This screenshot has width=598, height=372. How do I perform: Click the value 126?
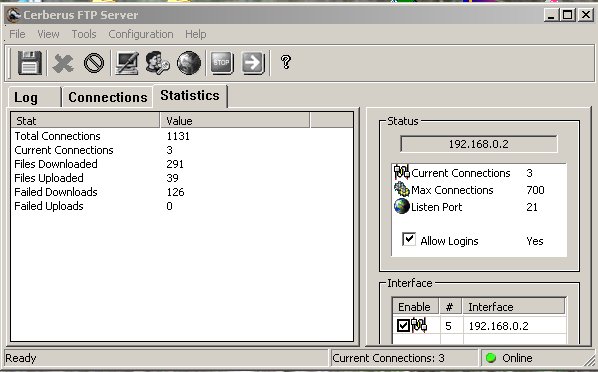tap(175, 192)
